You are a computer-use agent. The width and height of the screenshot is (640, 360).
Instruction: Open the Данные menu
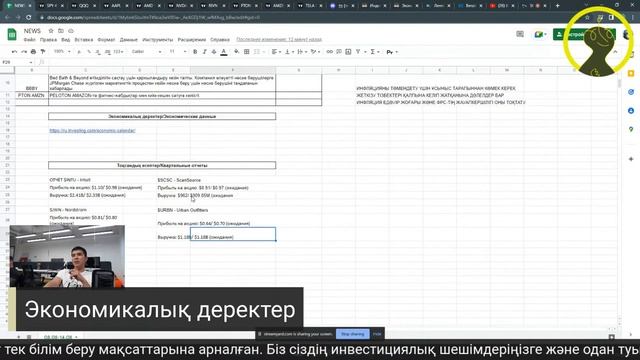click(129, 40)
